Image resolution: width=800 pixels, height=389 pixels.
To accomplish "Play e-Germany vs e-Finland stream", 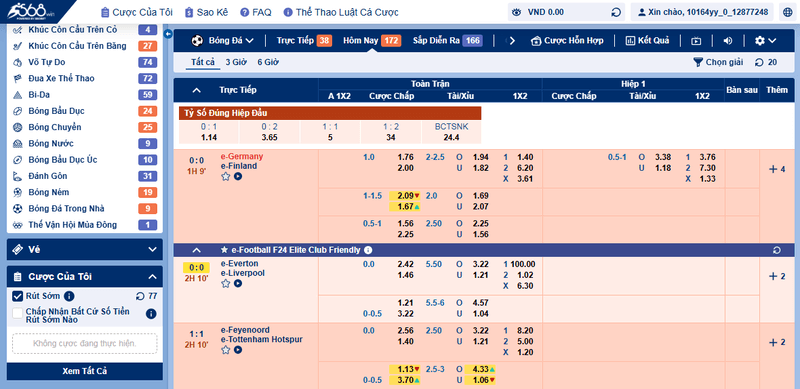I will pos(238,176).
